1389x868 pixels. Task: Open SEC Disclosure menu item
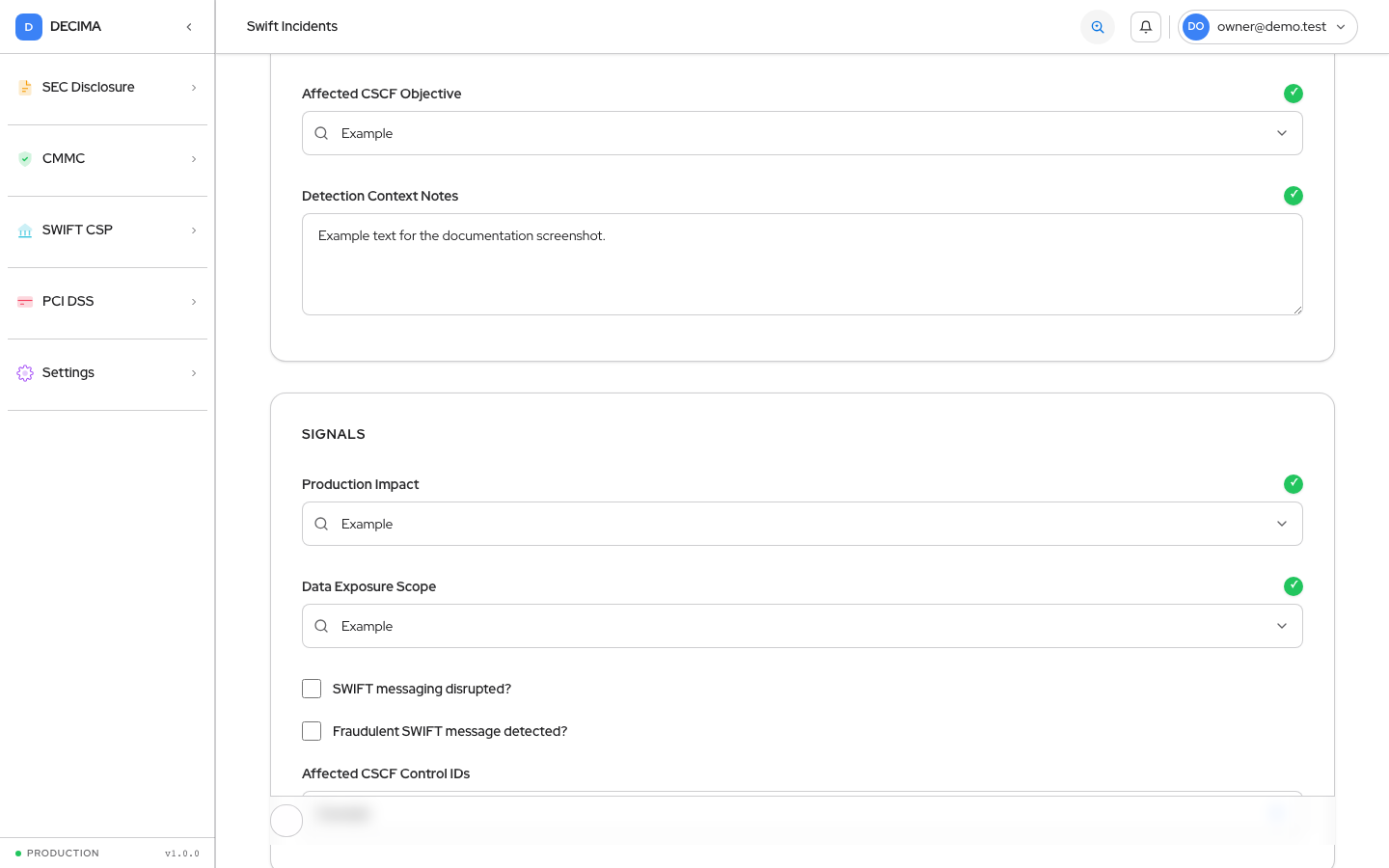(x=107, y=88)
